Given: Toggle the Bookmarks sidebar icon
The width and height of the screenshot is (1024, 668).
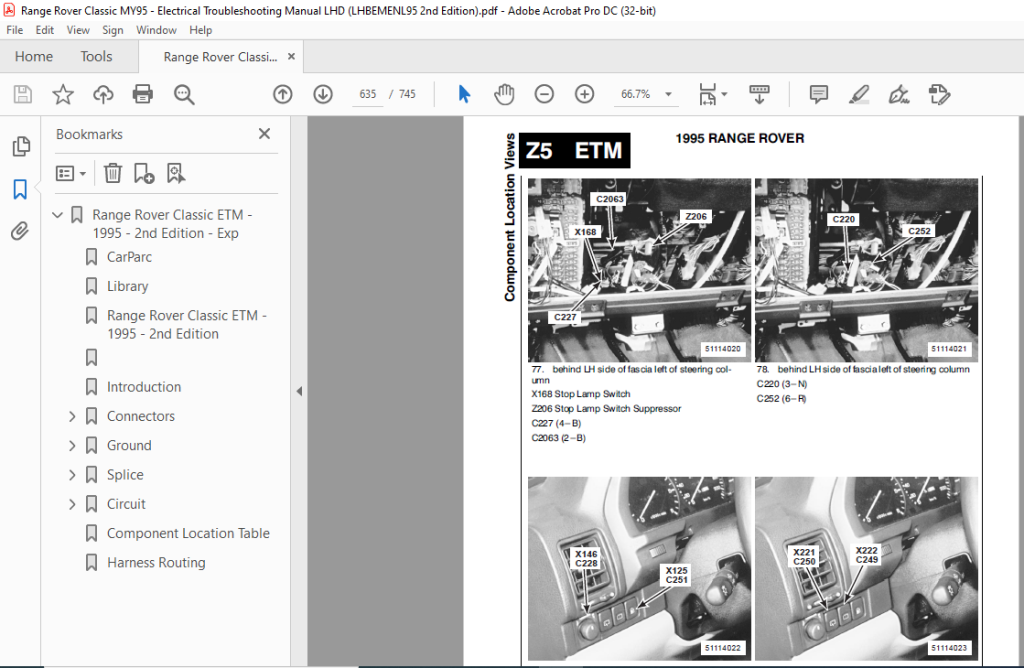Looking at the screenshot, I should tap(20, 189).
